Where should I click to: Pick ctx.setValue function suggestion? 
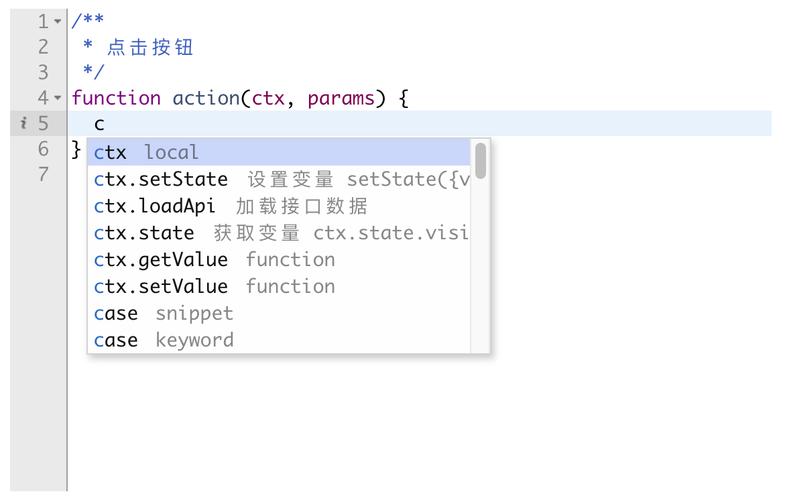pos(279,286)
